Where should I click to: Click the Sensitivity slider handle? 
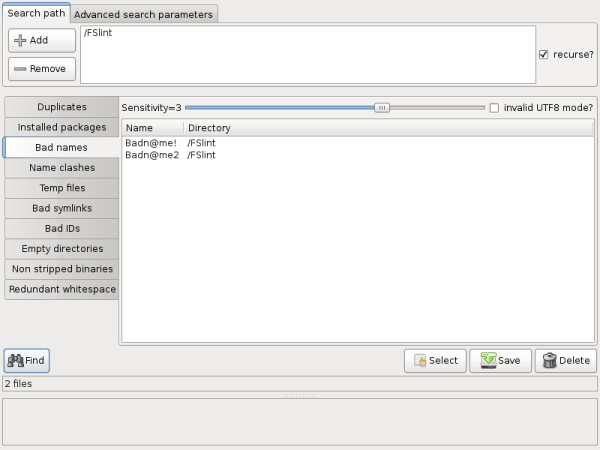[381, 107]
